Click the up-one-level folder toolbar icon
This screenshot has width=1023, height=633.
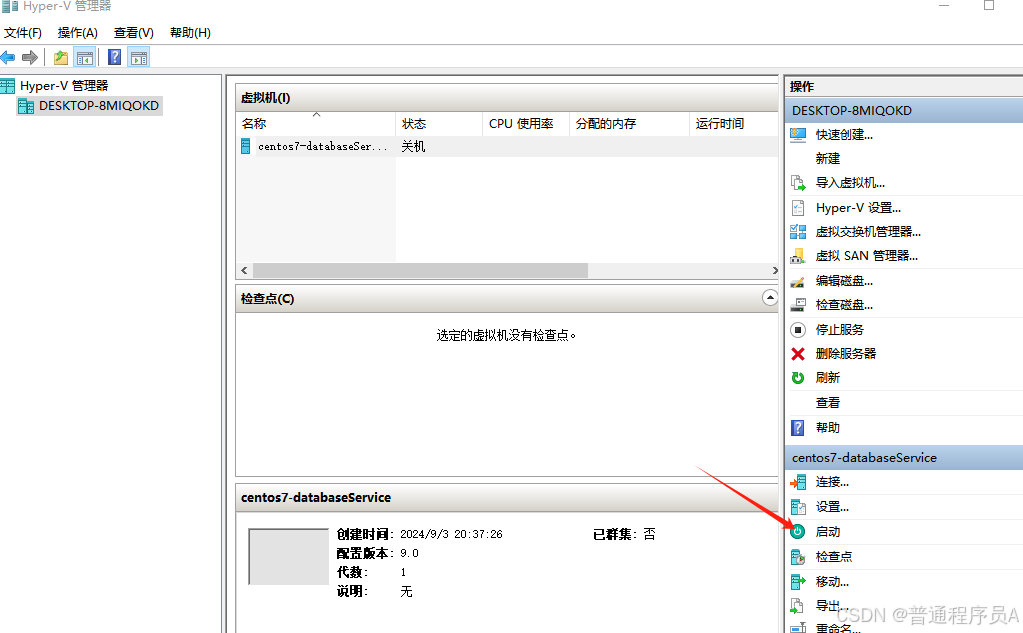click(61, 57)
